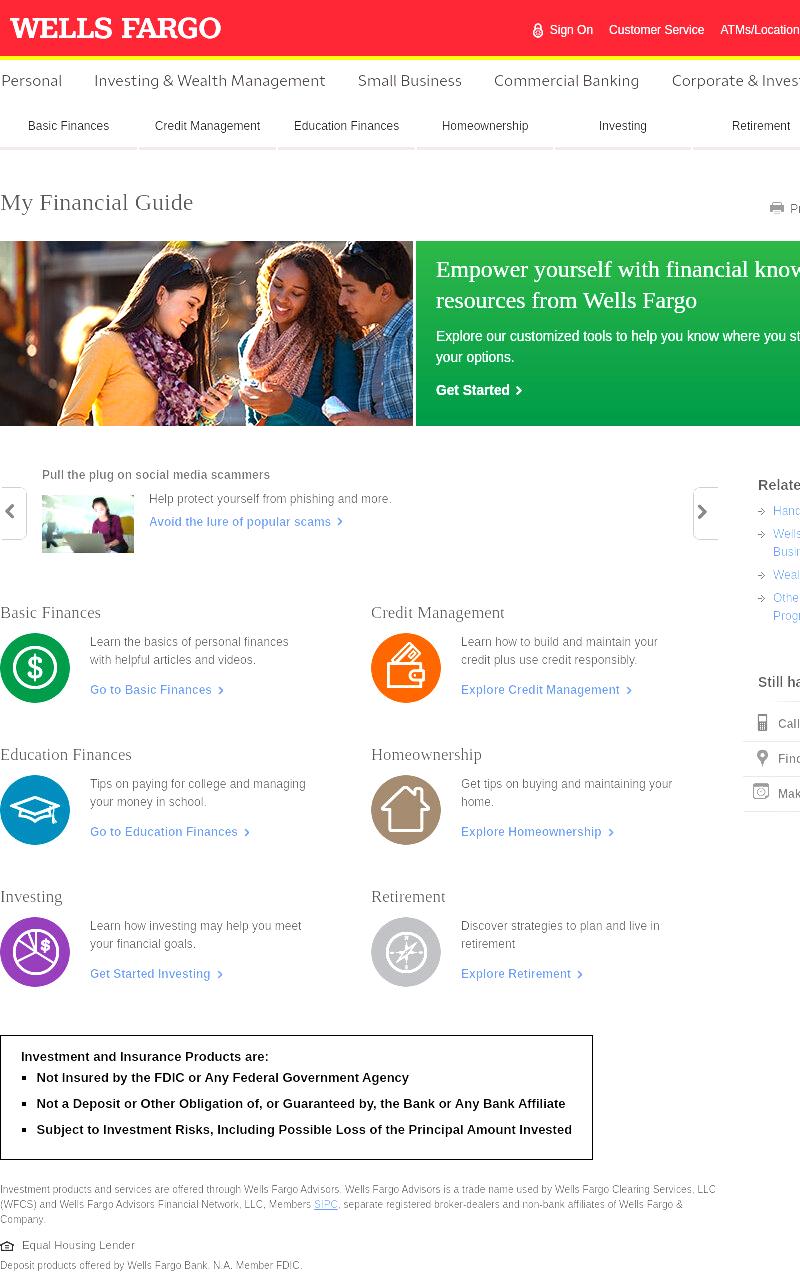Click the My Financial Guide page title
Screen dimensions: 800x1280
(x=96, y=203)
